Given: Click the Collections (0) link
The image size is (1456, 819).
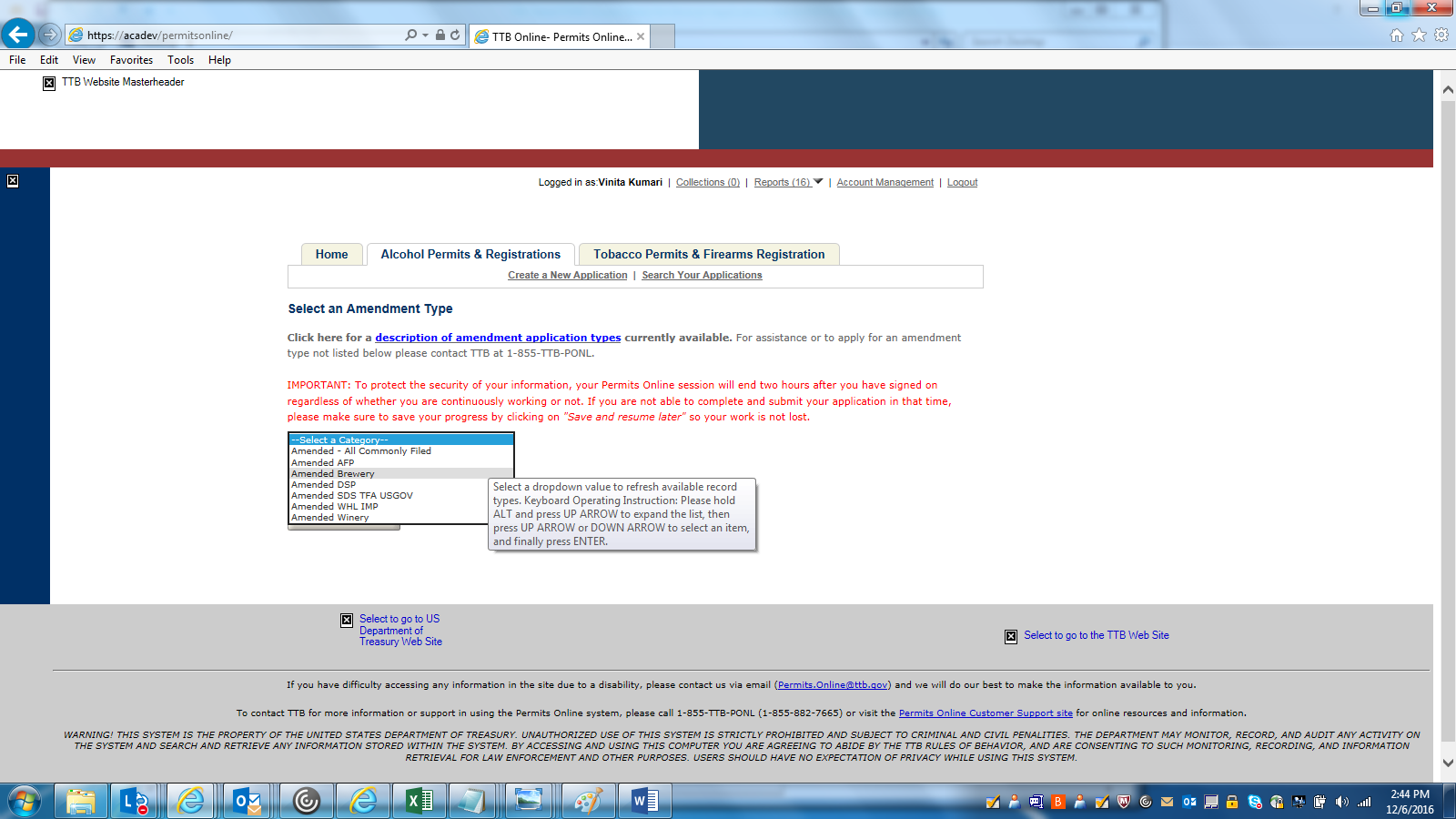Looking at the screenshot, I should point(708,183).
